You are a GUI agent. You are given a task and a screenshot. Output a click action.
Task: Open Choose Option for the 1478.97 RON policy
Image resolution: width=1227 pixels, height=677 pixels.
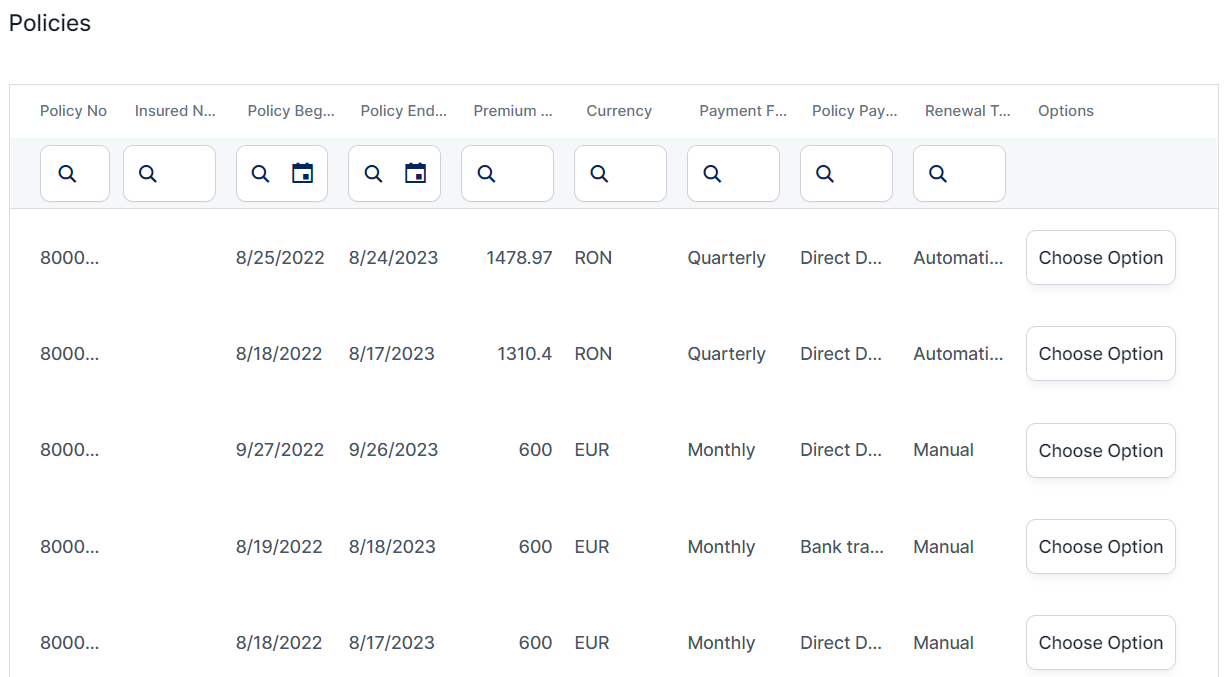coord(1100,258)
